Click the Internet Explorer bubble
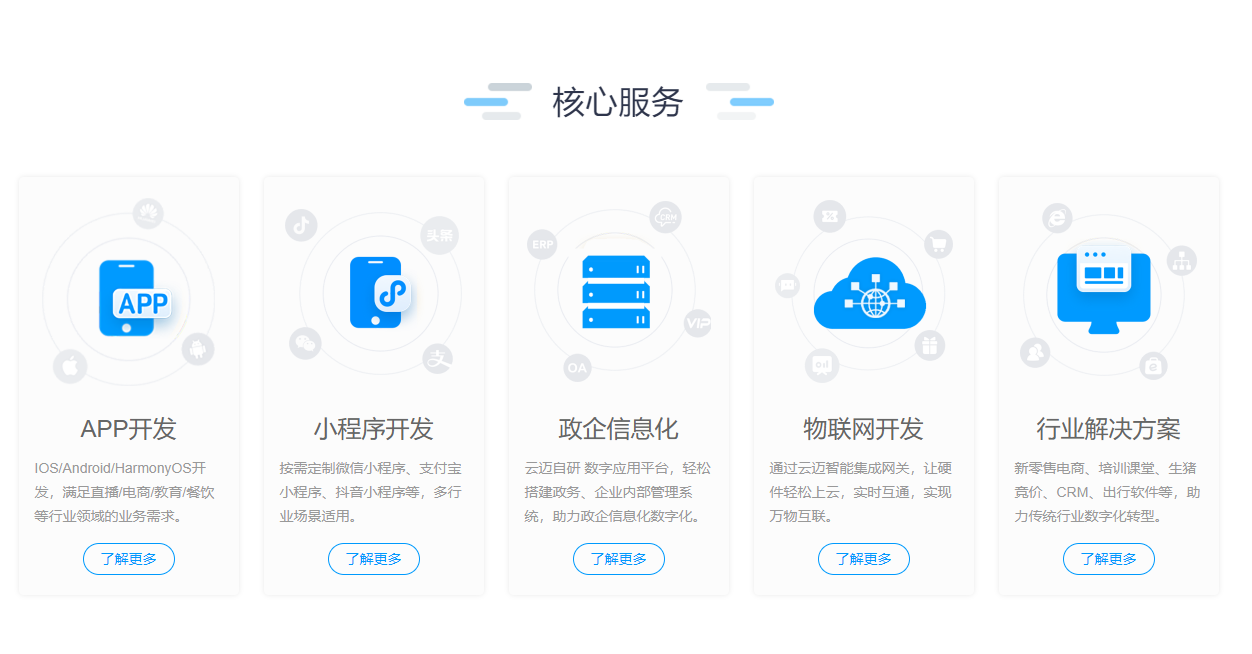This screenshot has height=654, width=1252. click(1058, 219)
